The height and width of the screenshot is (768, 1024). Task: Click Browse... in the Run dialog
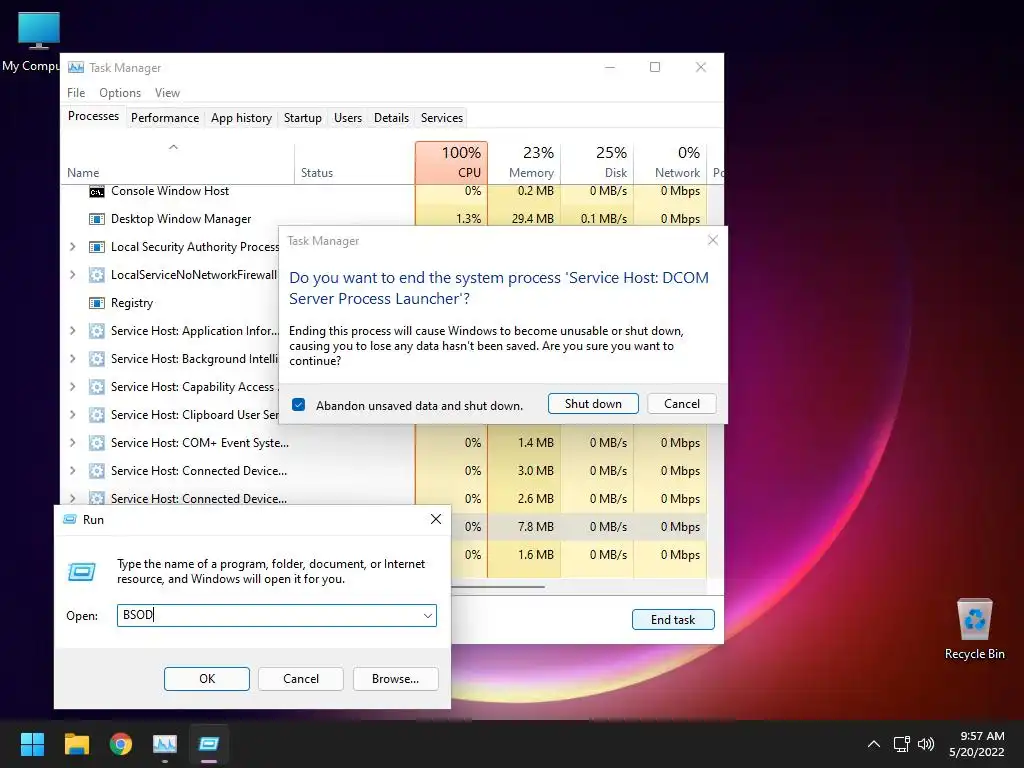[395, 679]
